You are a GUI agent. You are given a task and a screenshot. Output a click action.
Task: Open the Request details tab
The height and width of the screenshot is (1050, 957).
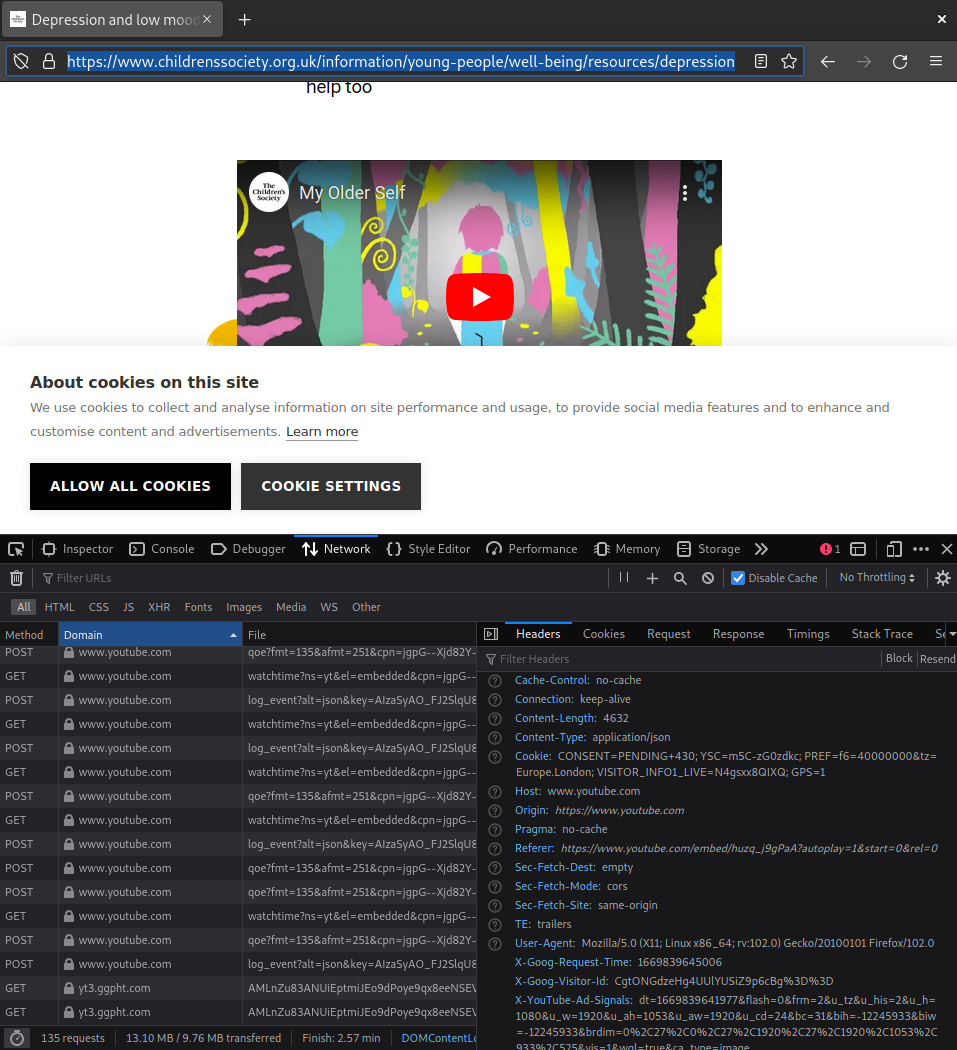[668, 633]
